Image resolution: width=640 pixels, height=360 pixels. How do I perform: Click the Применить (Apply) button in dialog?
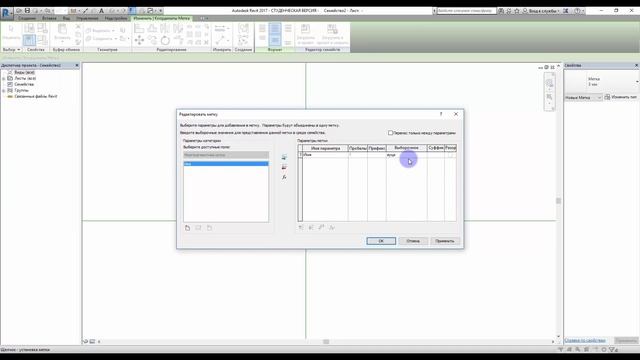pos(445,241)
